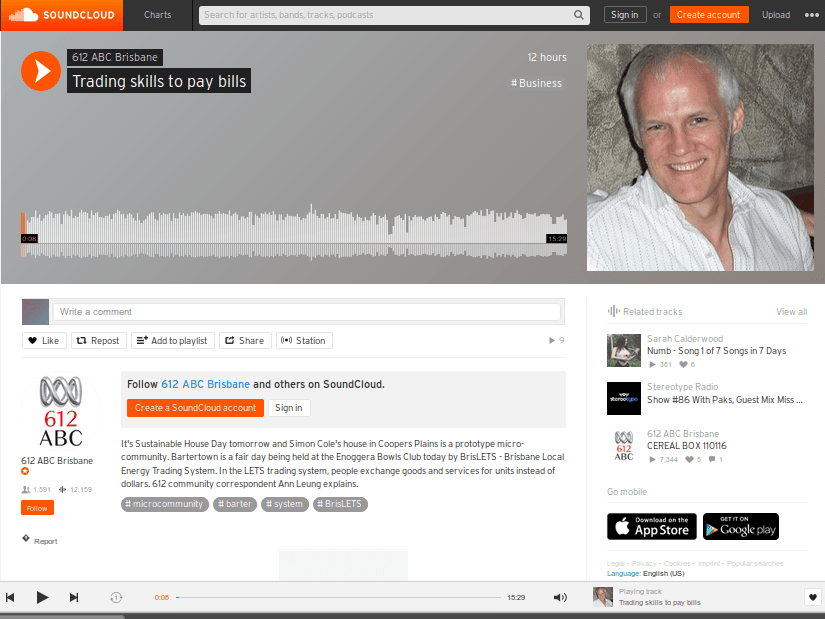Open the three-dot more menu in the header

coord(811,15)
